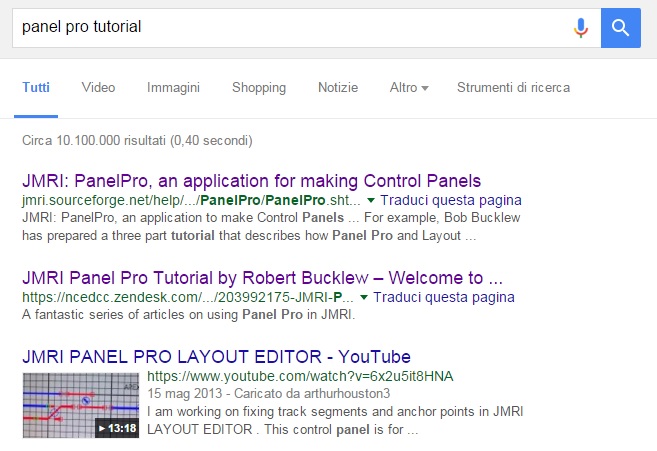This screenshot has width=657, height=451.
Task: Open the JMRI: PanelPro Control Panels result
Action: tap(251, 181)
